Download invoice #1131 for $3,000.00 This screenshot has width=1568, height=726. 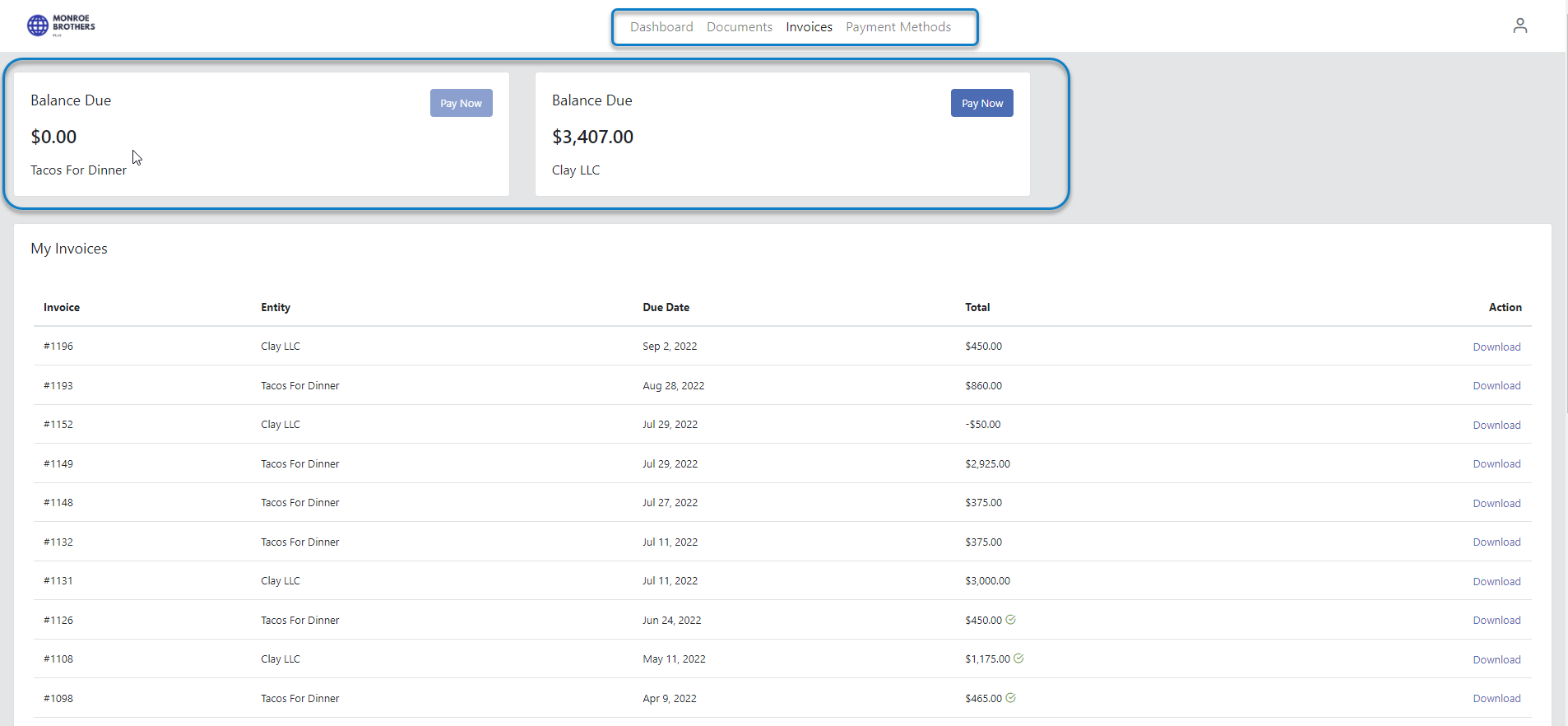(1496, 582)
